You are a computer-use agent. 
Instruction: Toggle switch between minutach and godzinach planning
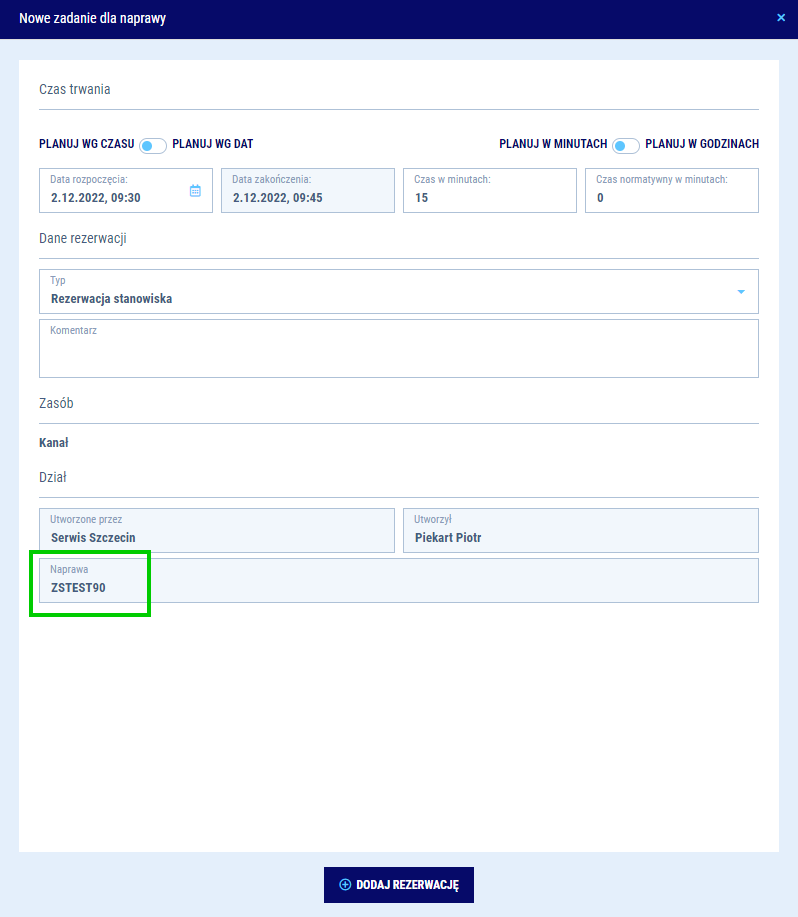(626, 145)
